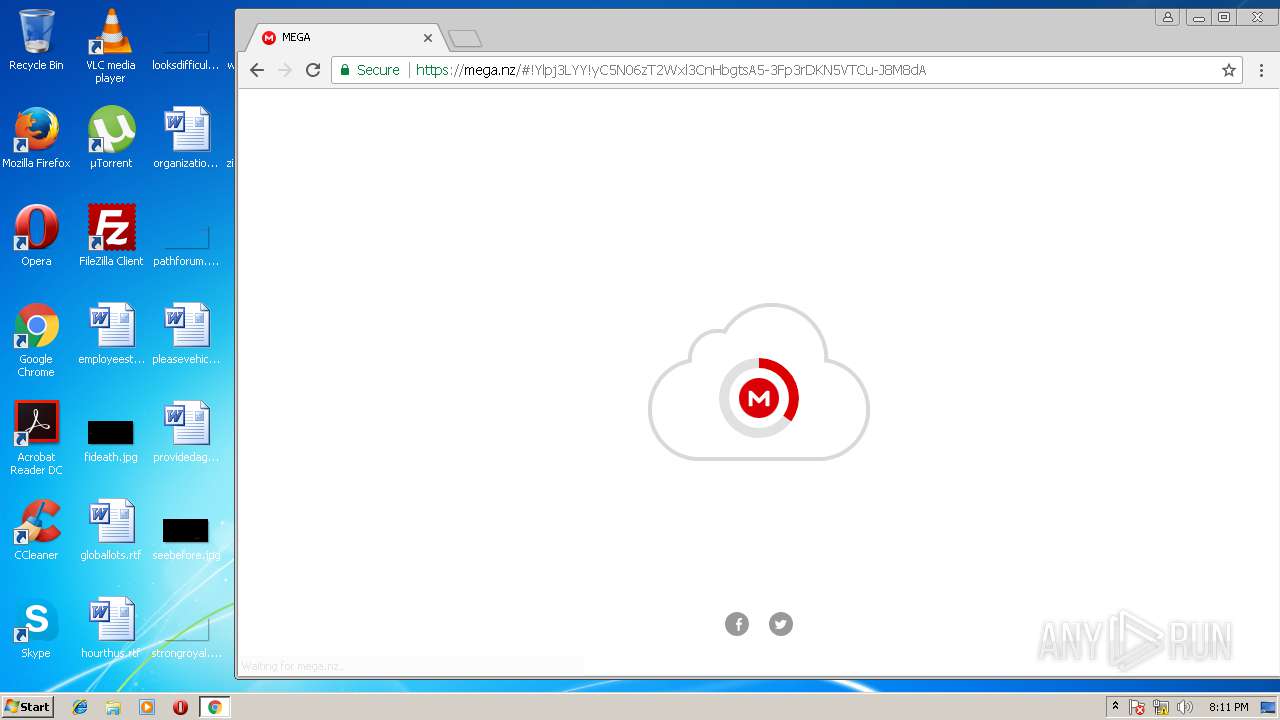
Task: Select the MEGA browser tab
Action: pos(346,37)
